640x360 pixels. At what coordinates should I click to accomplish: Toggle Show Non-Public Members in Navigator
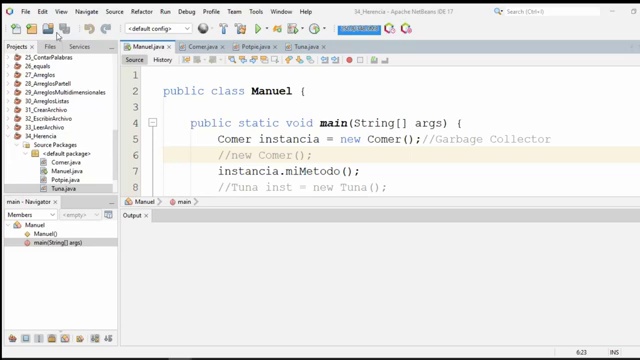click(52, 338)
